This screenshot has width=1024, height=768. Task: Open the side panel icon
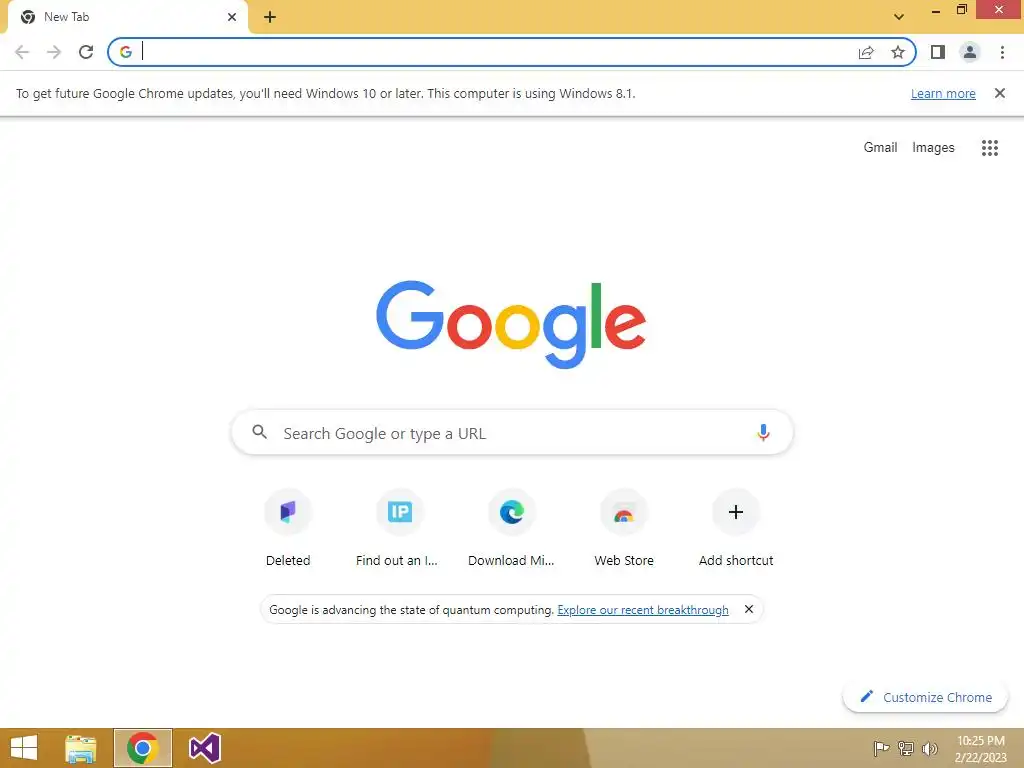click(938, 52)
